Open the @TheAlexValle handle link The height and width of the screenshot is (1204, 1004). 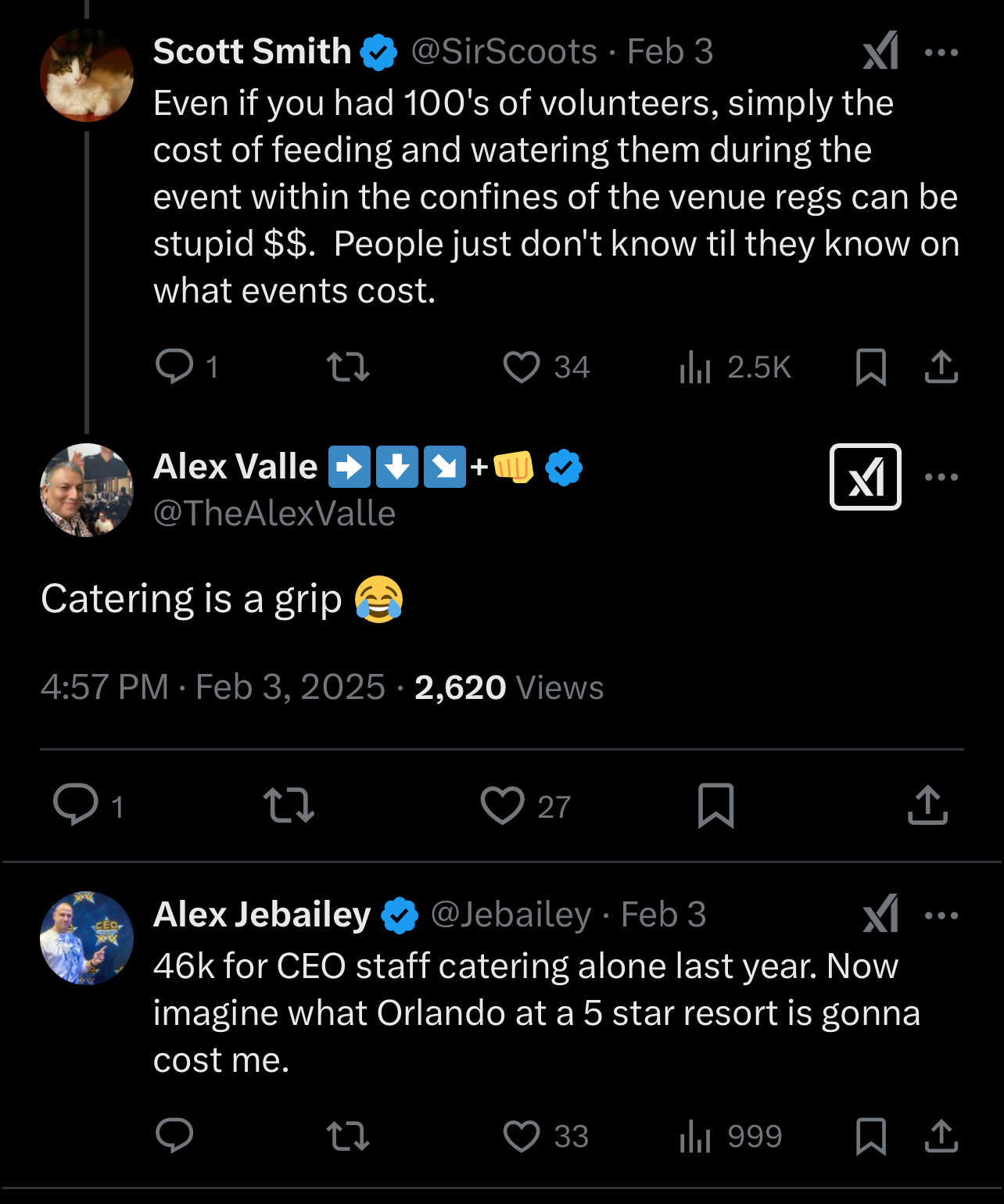point(274,514)
